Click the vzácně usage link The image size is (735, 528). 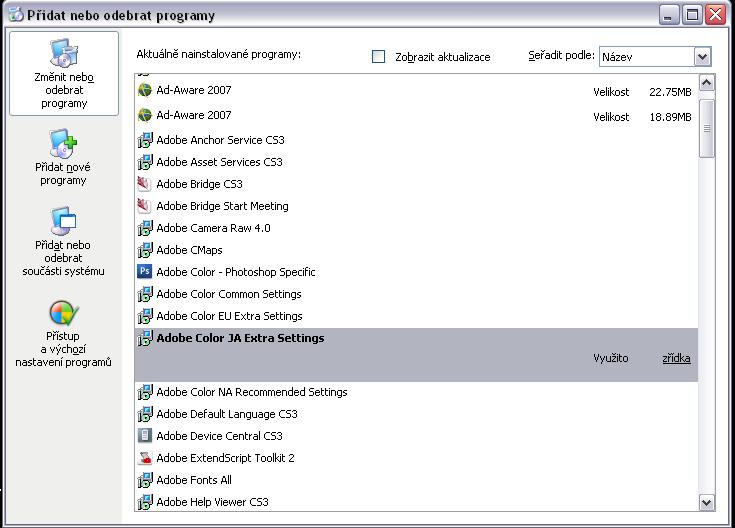[676, 358]
